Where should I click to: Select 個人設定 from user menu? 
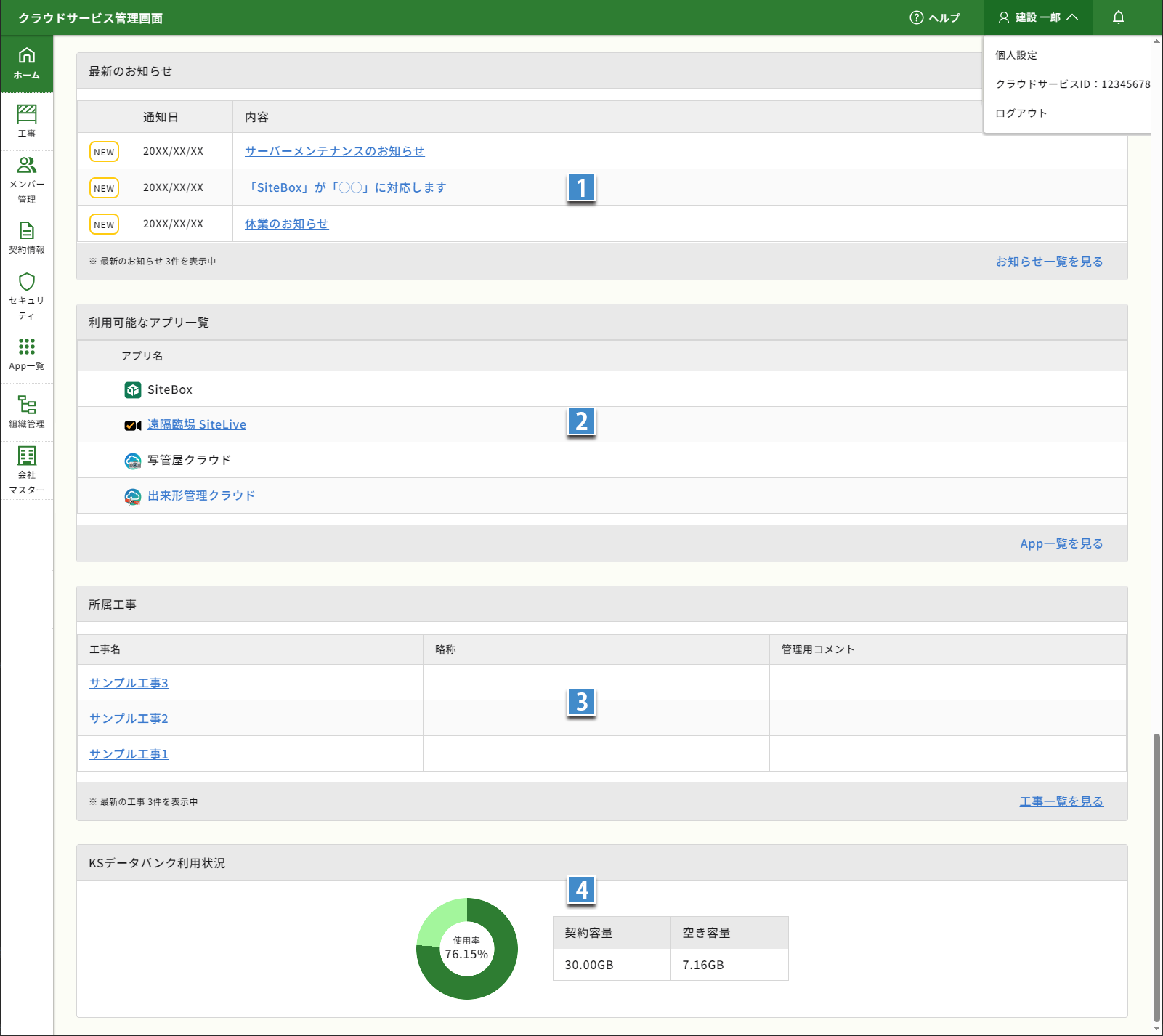[x=1016, y=55]
